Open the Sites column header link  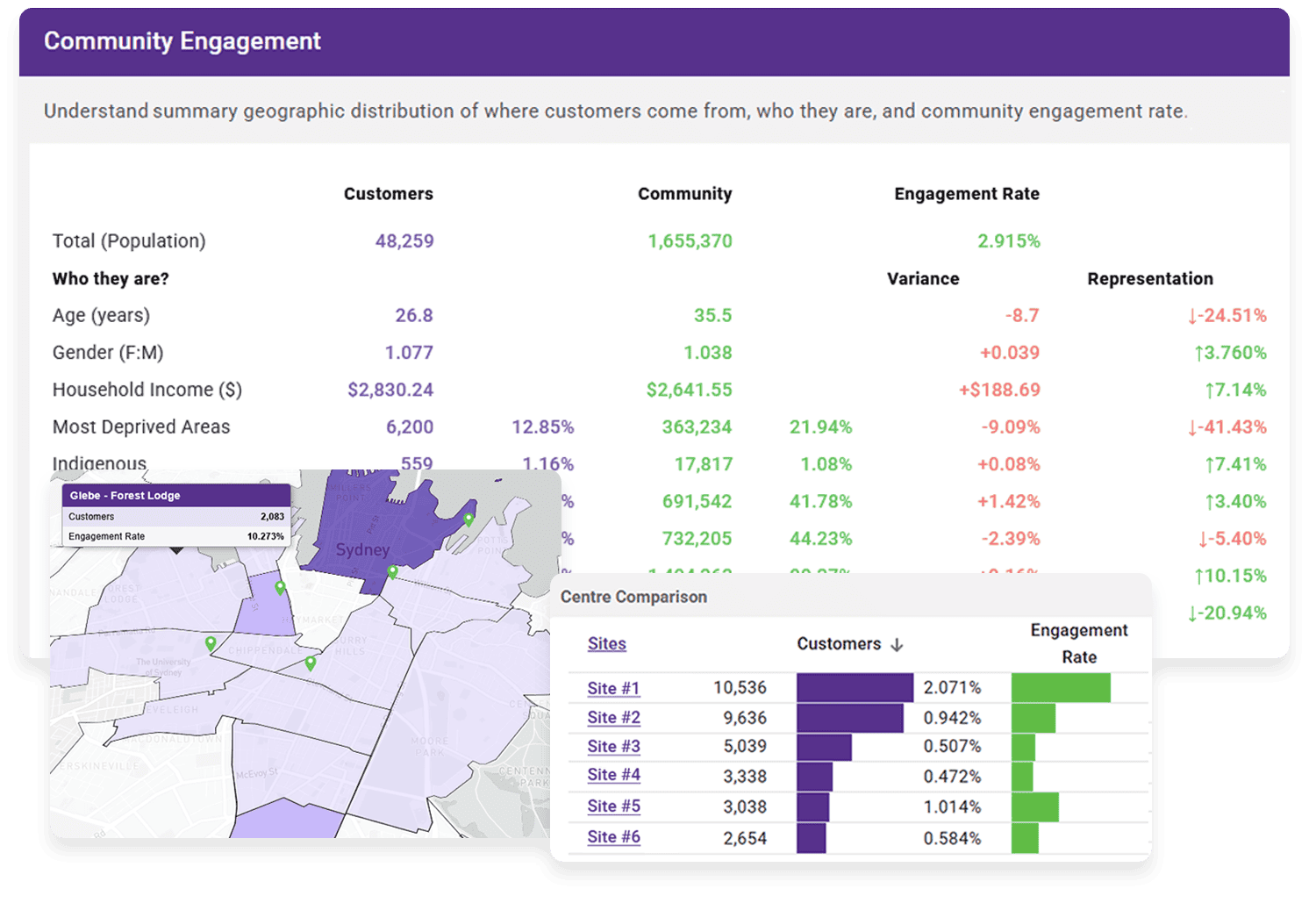(606, 643)
